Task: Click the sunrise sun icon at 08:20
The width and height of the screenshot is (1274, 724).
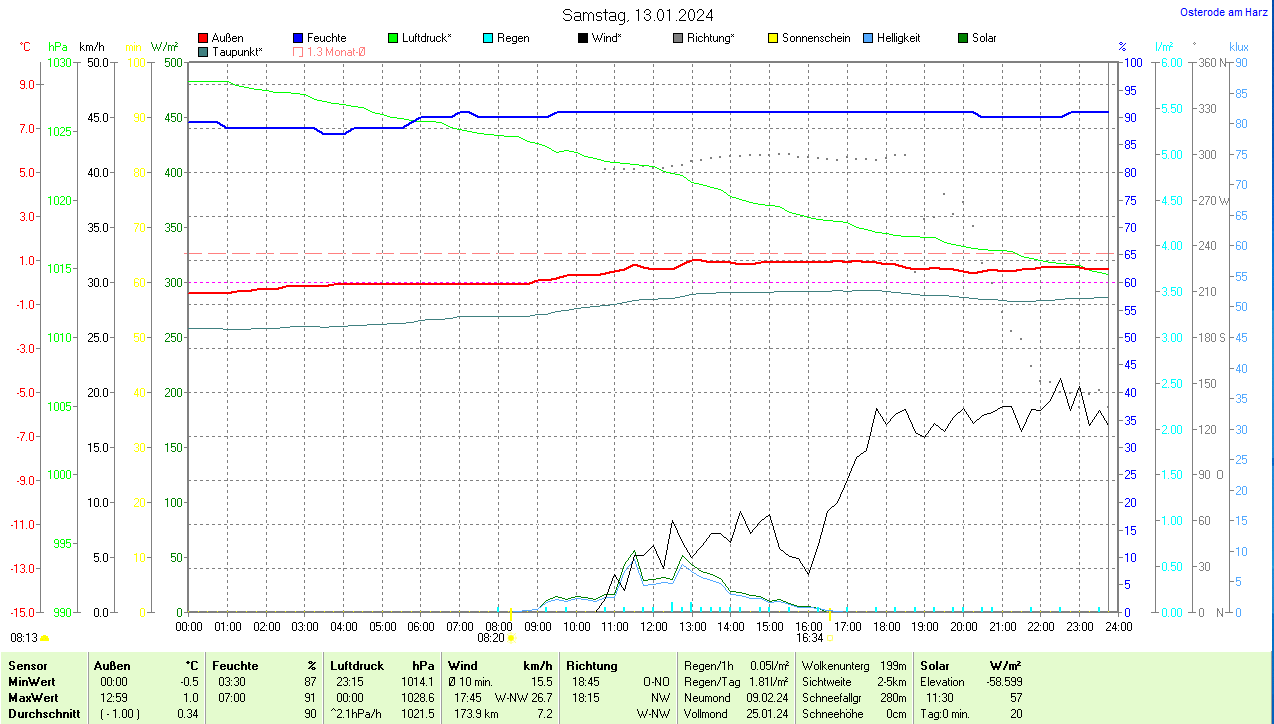Action: (x=511, y=637)
